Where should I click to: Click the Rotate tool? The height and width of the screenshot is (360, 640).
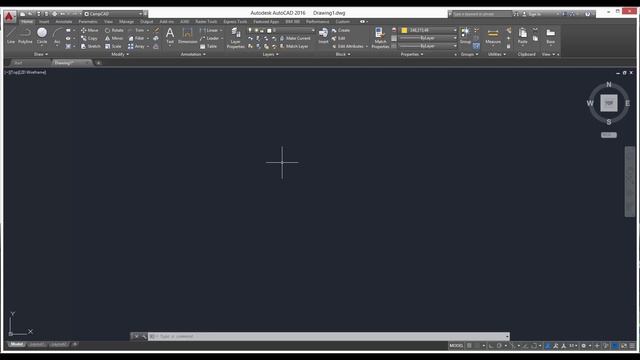(114, 30)
